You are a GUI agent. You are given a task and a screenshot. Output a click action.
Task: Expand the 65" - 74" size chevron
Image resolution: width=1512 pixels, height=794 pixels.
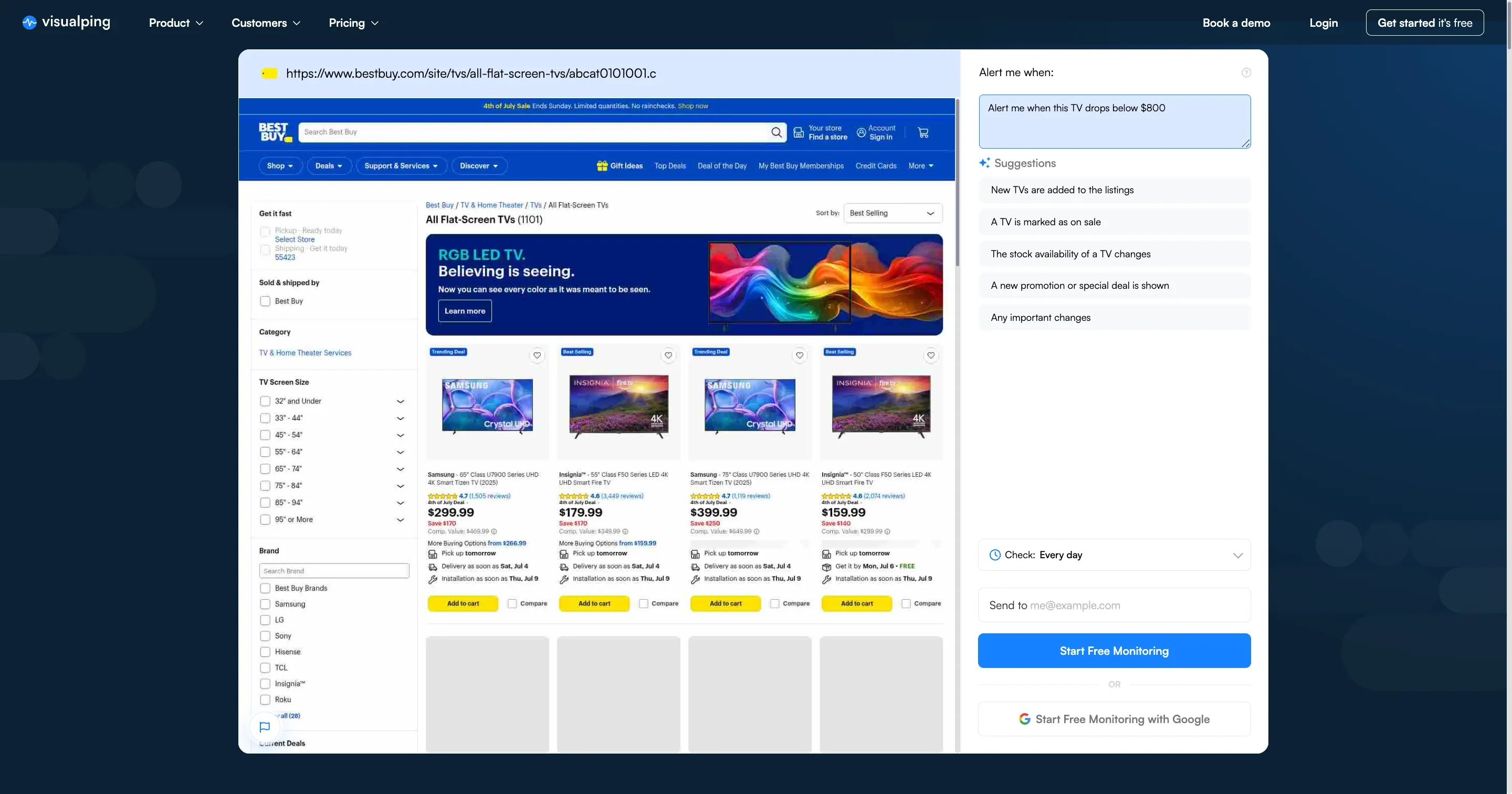400,468
